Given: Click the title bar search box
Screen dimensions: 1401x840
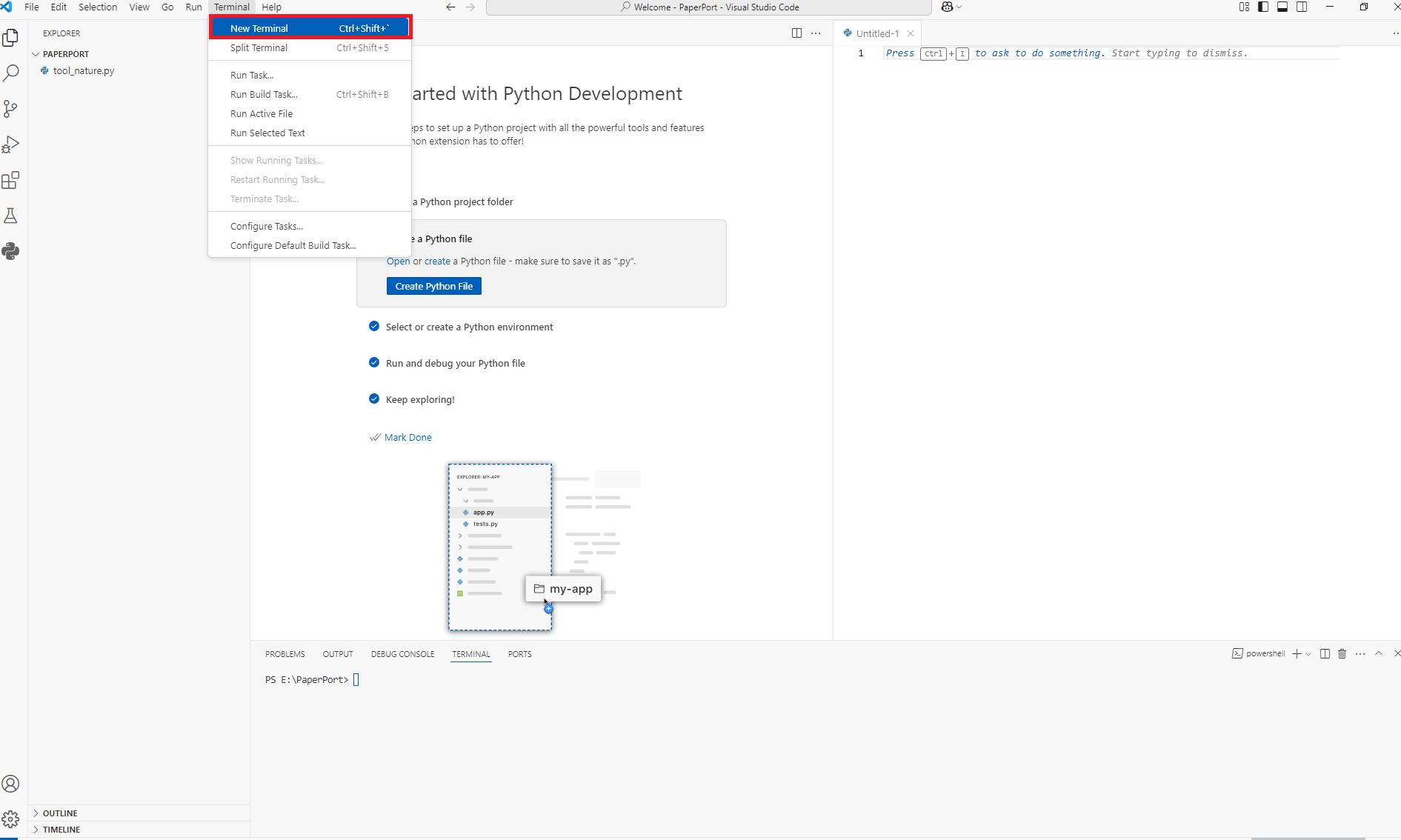Looking at the screenshot, I should (x=709, y=7).
